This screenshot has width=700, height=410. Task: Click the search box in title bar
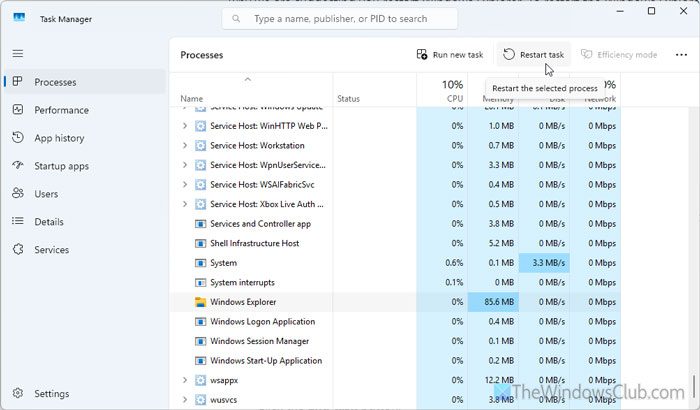(340, 18)
